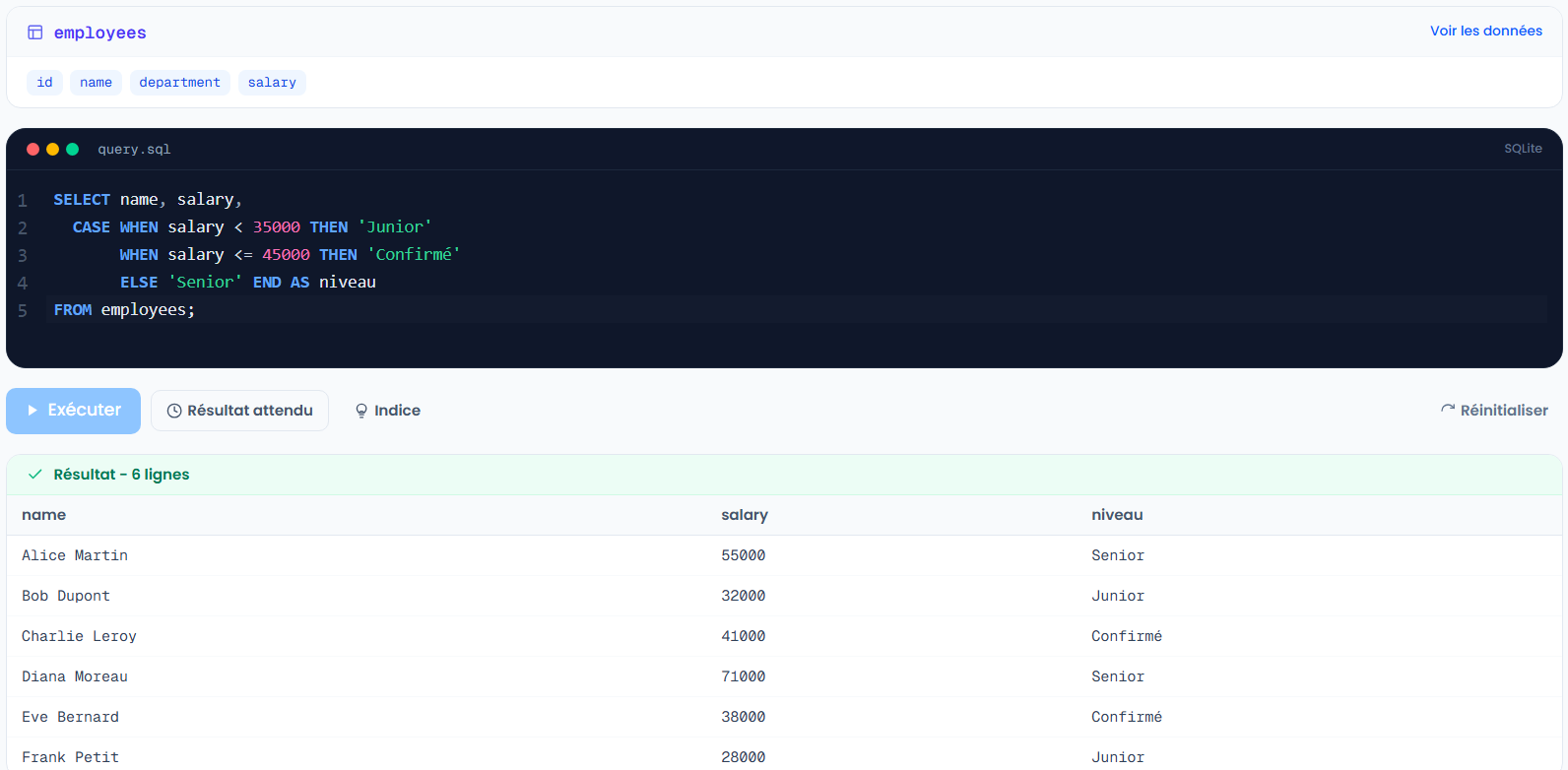Click the 55000 salary cell
The image size is (1568, 770).
744,555
